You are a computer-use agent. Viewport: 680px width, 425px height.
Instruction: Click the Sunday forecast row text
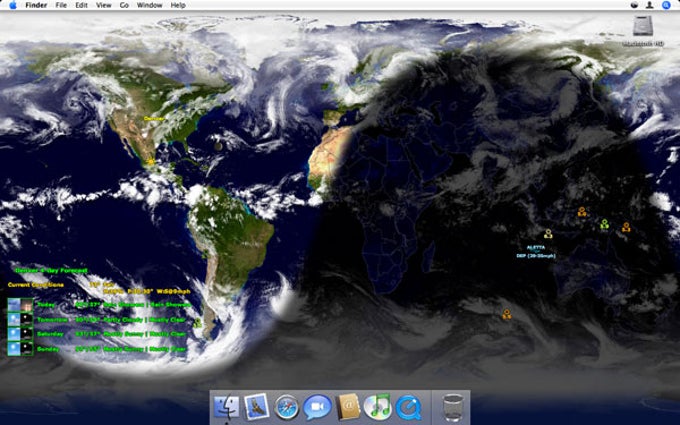click(111, 349)
